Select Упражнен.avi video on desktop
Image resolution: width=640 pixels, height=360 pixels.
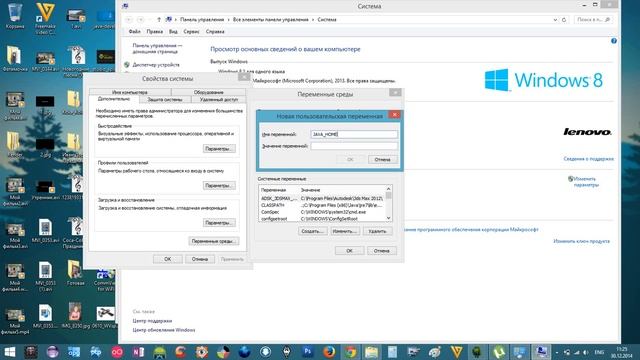(x=45, y=190)
